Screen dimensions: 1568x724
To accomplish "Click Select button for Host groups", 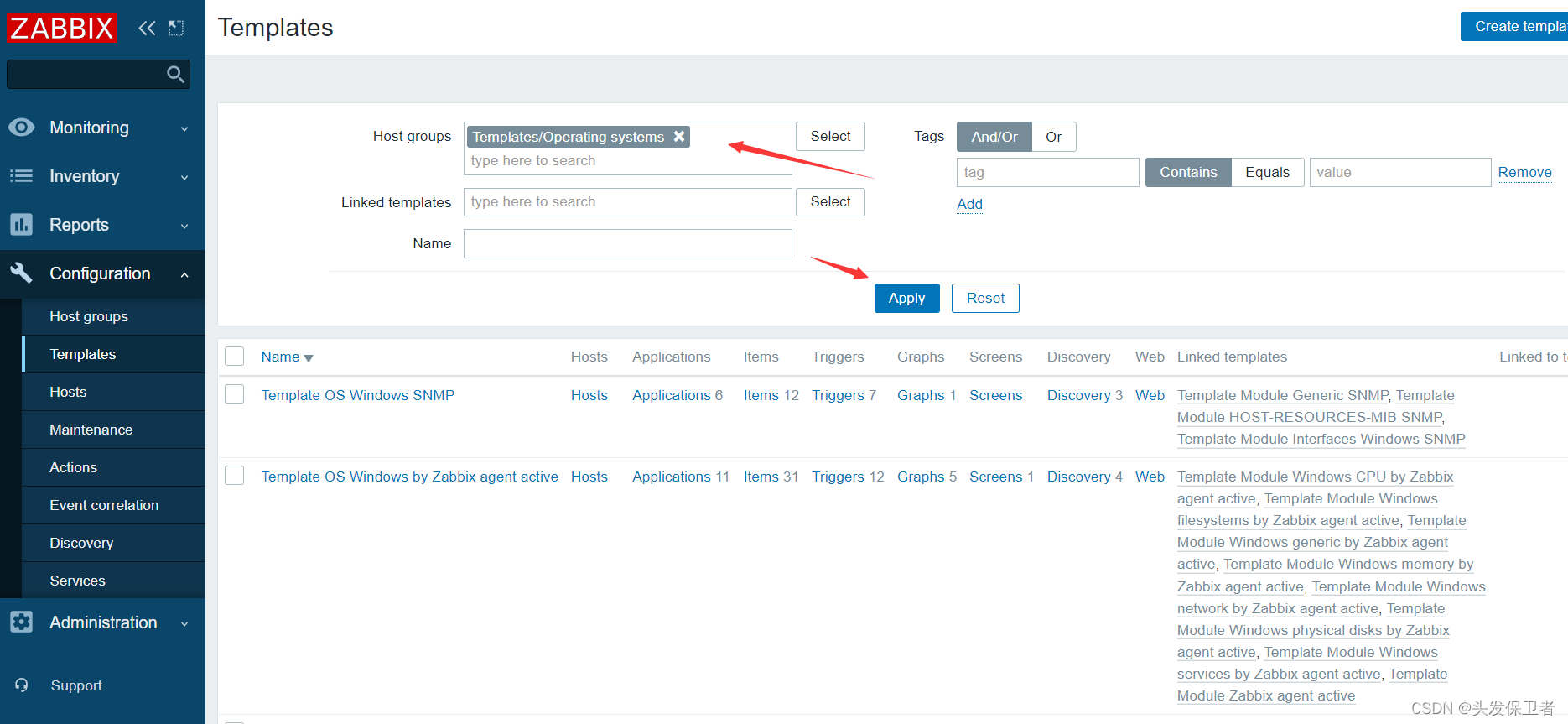I will point(830,136).
